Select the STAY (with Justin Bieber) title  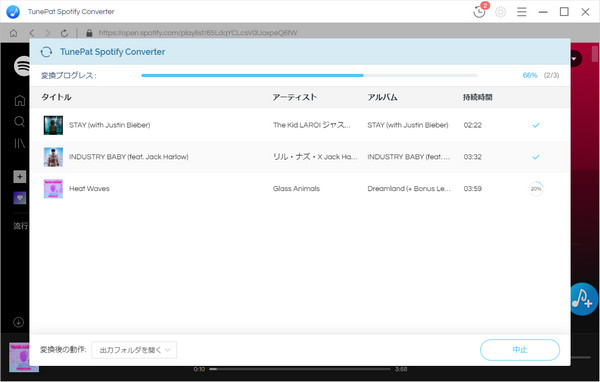click(x=109, y=125)
